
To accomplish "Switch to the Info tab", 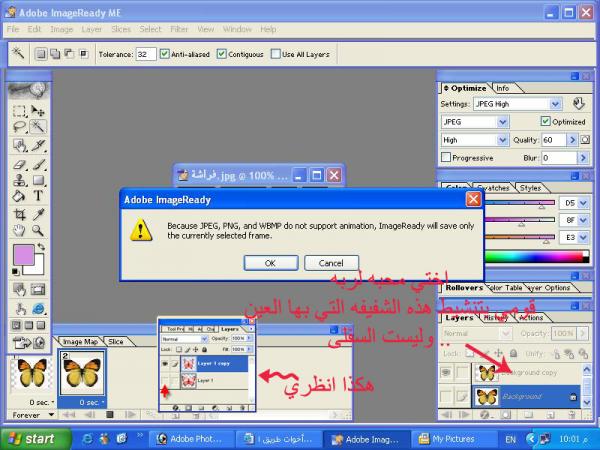I will tap(503, 88).
